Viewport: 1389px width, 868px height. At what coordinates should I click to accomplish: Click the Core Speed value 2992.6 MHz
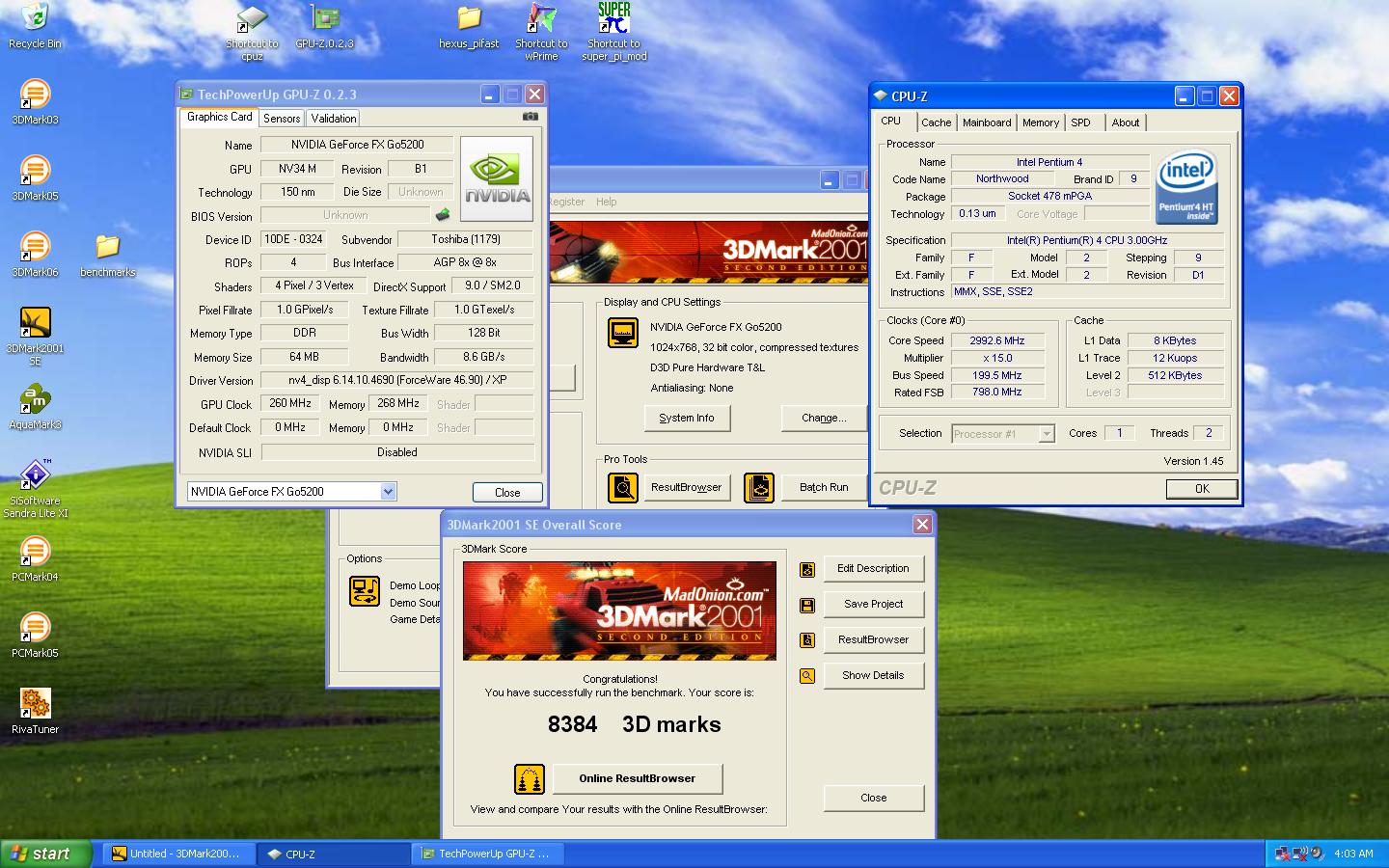click(996, 340)
